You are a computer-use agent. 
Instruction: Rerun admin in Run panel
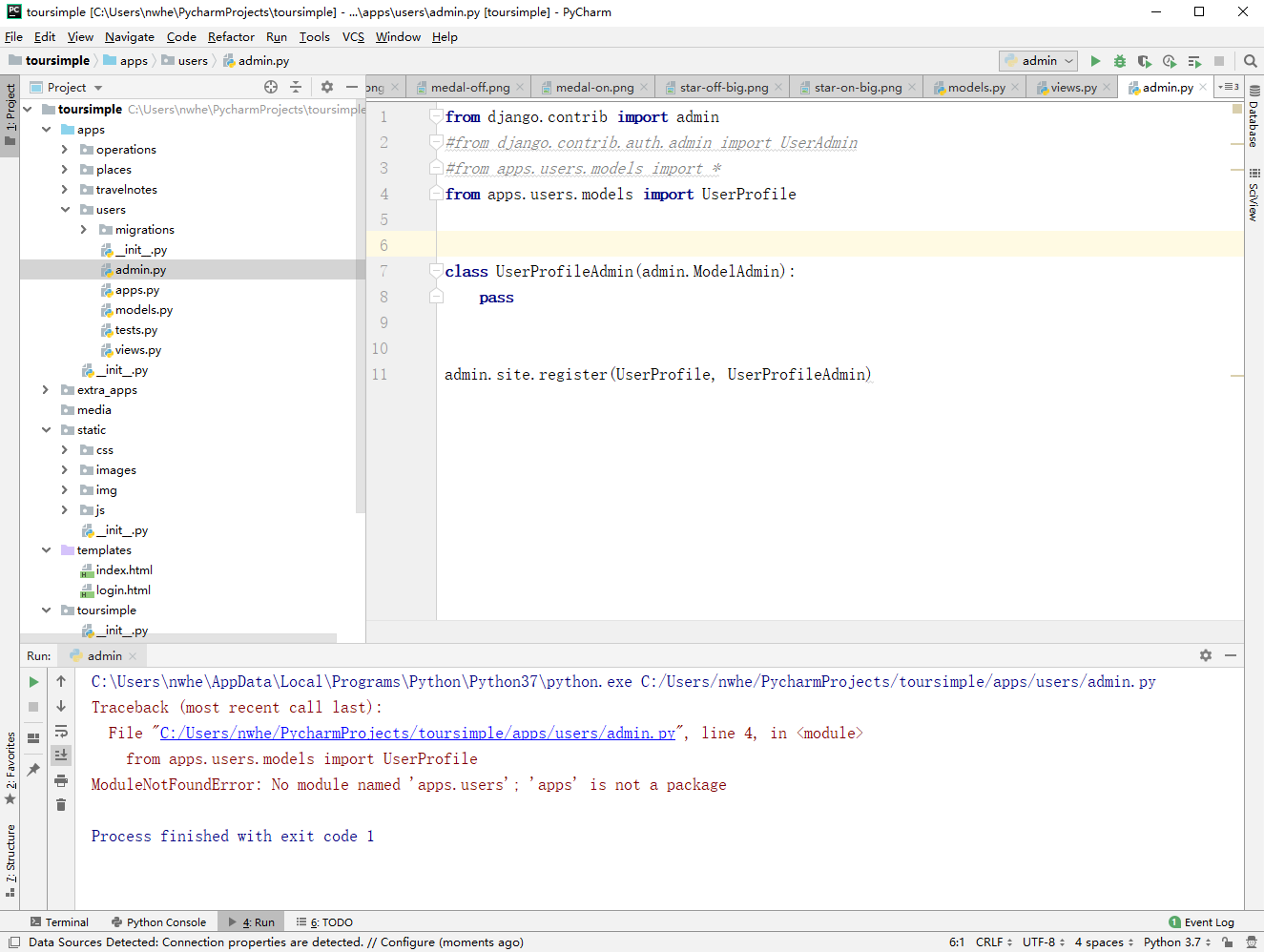[33, 681]
